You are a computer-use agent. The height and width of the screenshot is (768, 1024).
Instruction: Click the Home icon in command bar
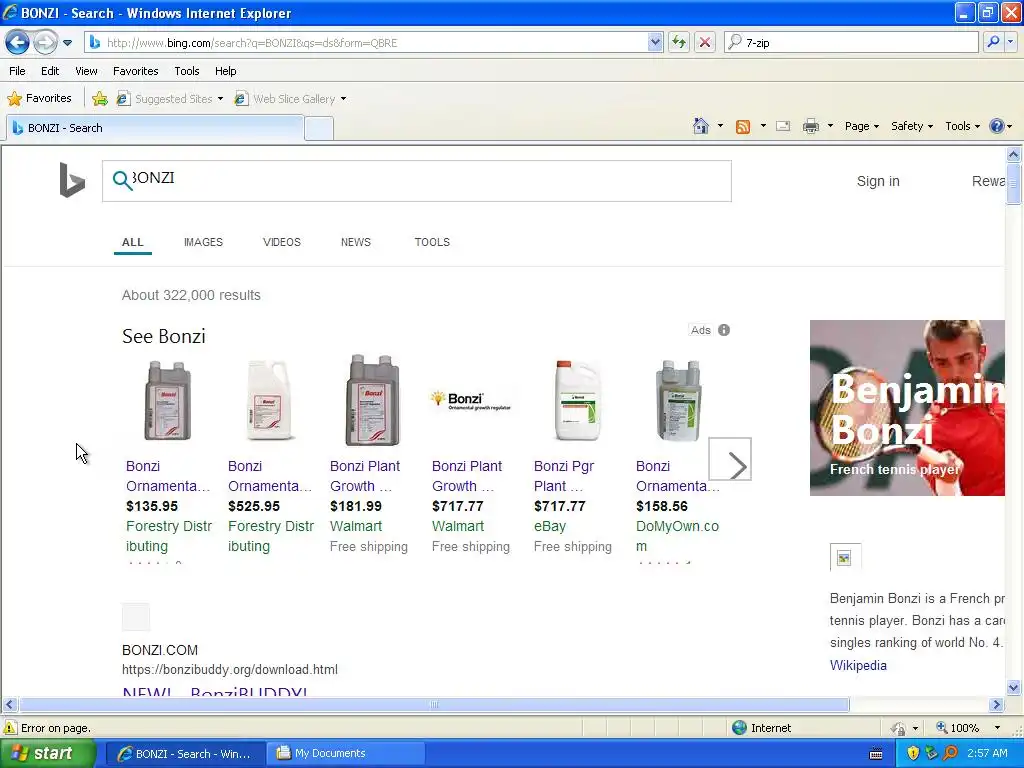(x=701, y=126)
